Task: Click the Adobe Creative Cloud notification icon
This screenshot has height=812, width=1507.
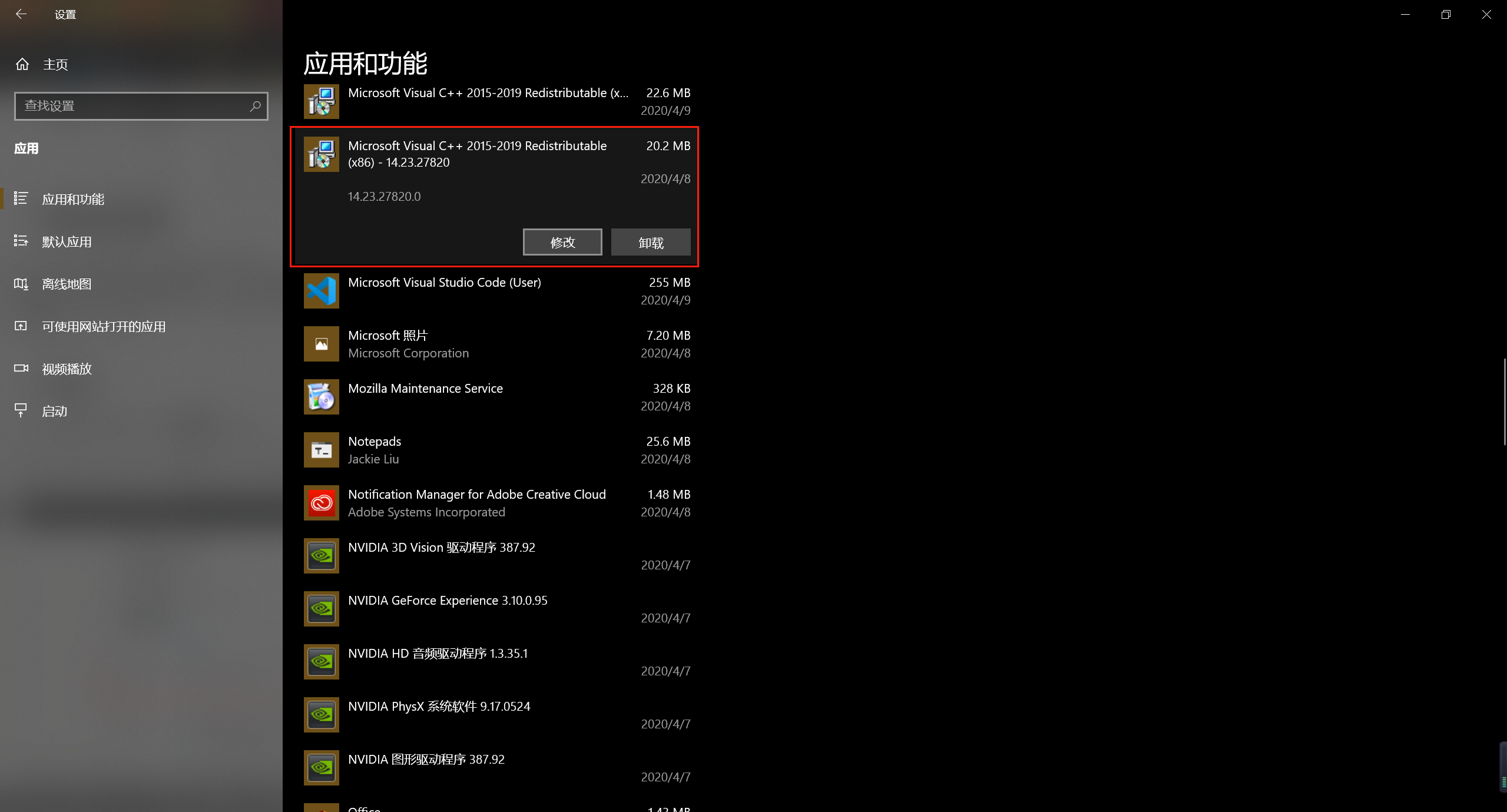Action: point(321,503)
